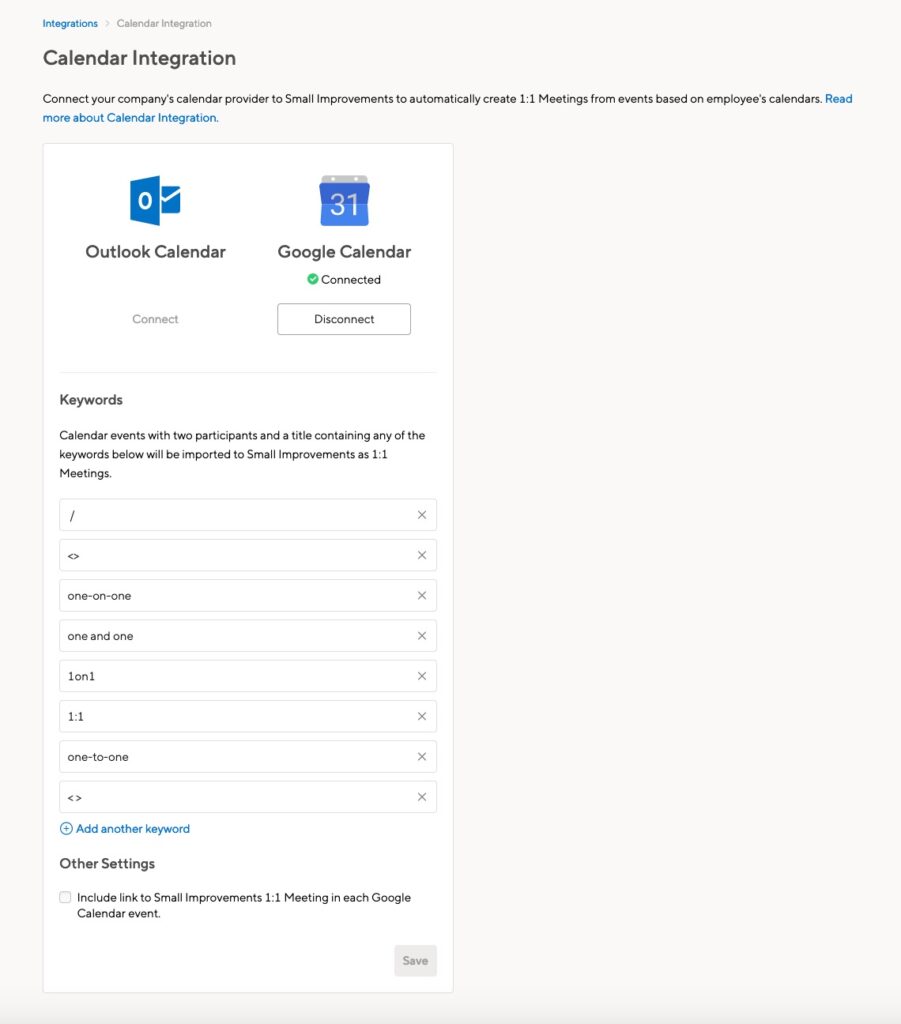This screenshot has height=1024, width=901.
Task: Focus the "1:1" keyword field
Action: (248, 716)
